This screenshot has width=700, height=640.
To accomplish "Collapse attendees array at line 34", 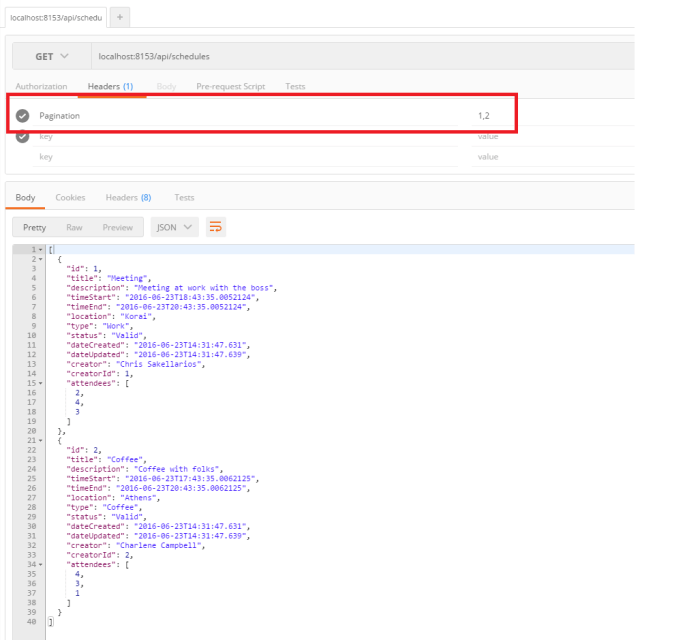I will coord(41,565).
